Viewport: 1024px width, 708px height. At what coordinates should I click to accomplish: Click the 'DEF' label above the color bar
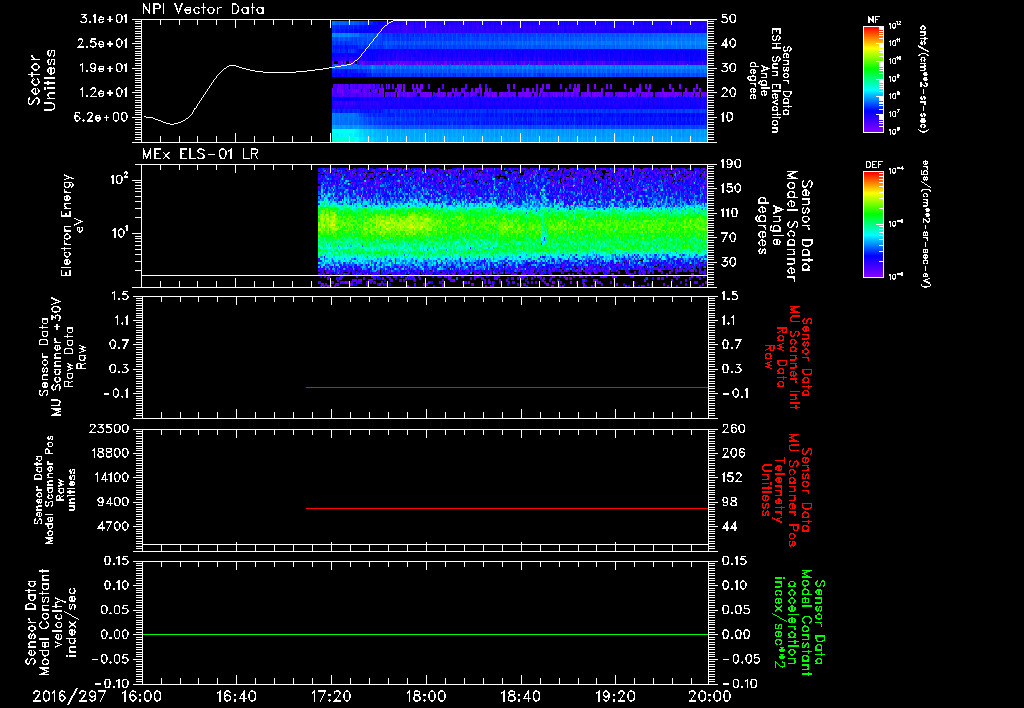click(x=874, y=165)
